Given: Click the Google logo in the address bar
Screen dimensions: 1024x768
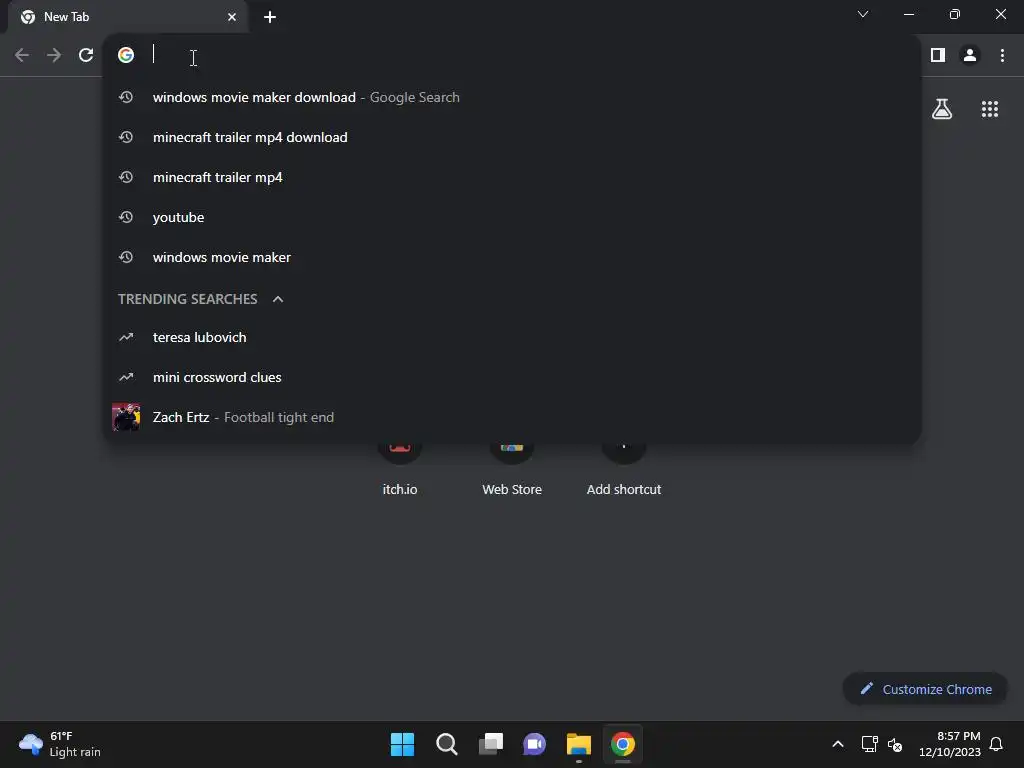Looking at the screenshot, I should tap(126, 55).
